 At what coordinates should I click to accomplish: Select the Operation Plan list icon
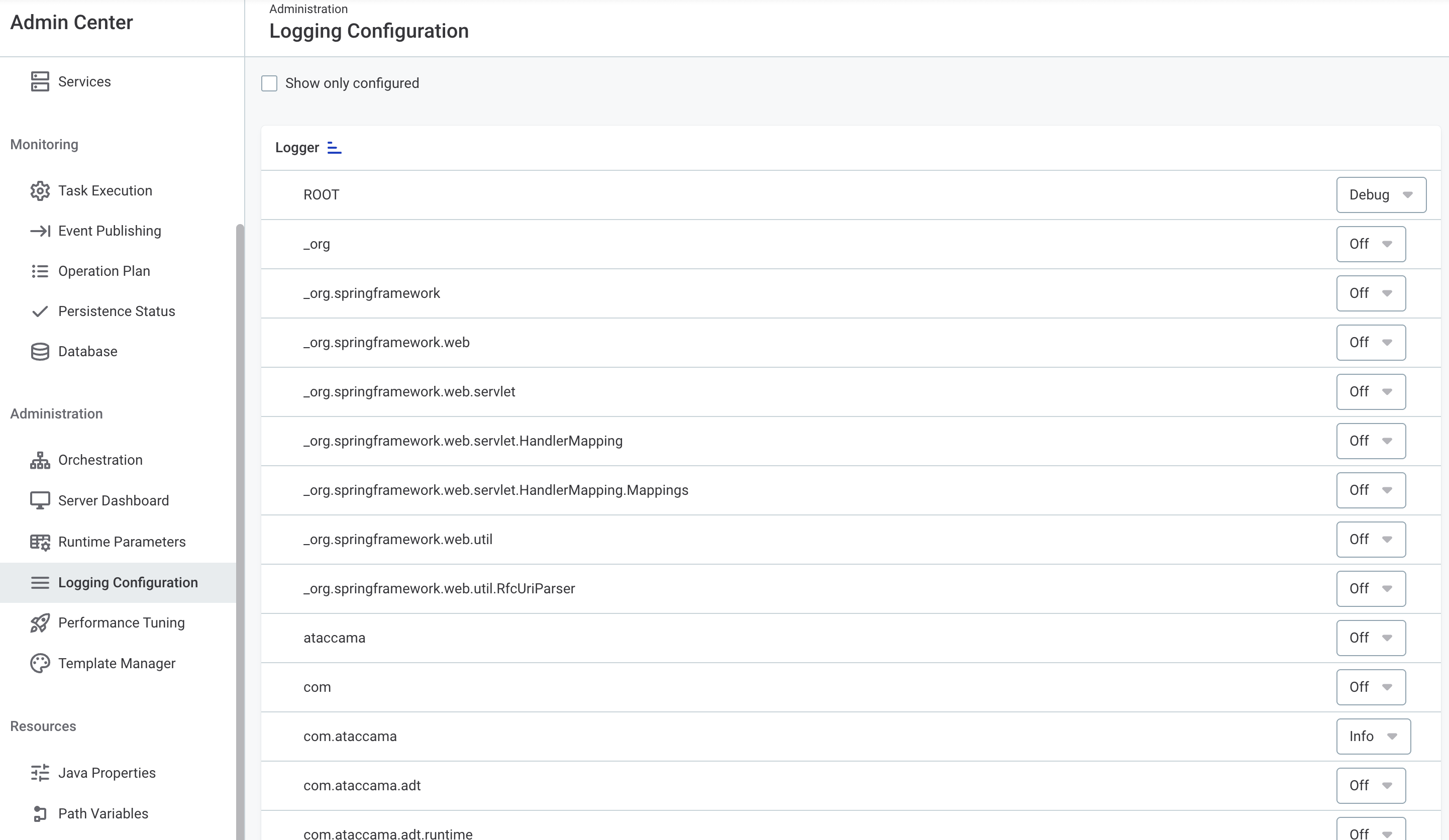tap(40, 271)
